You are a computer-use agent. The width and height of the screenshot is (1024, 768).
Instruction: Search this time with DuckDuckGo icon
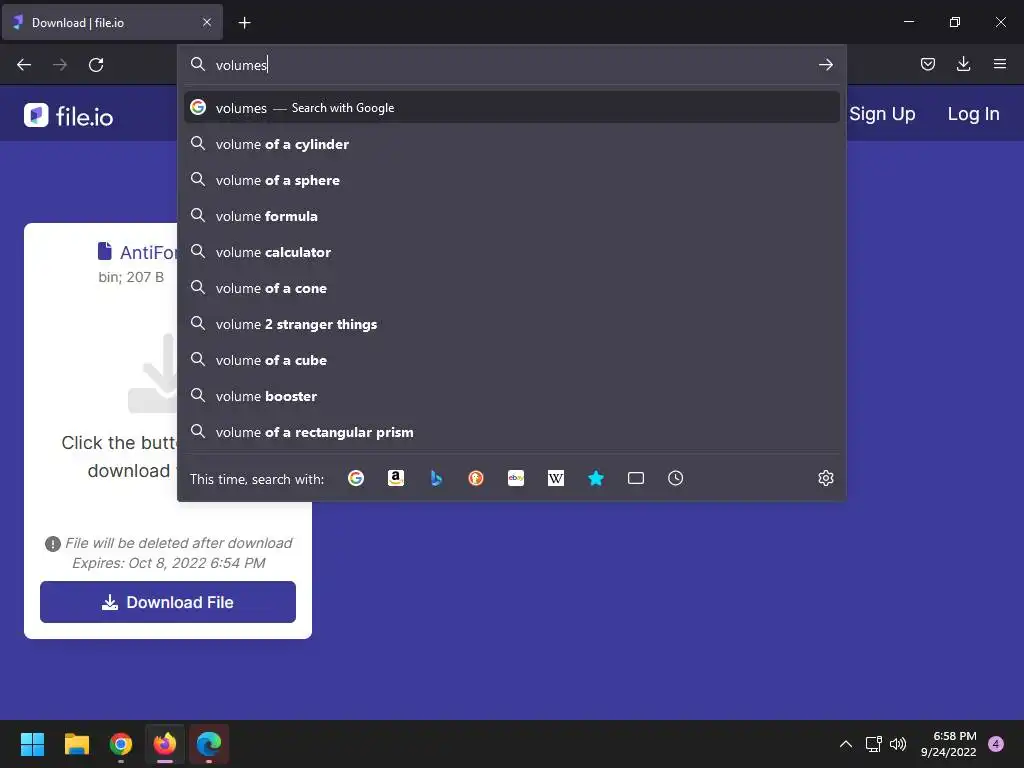476,478
